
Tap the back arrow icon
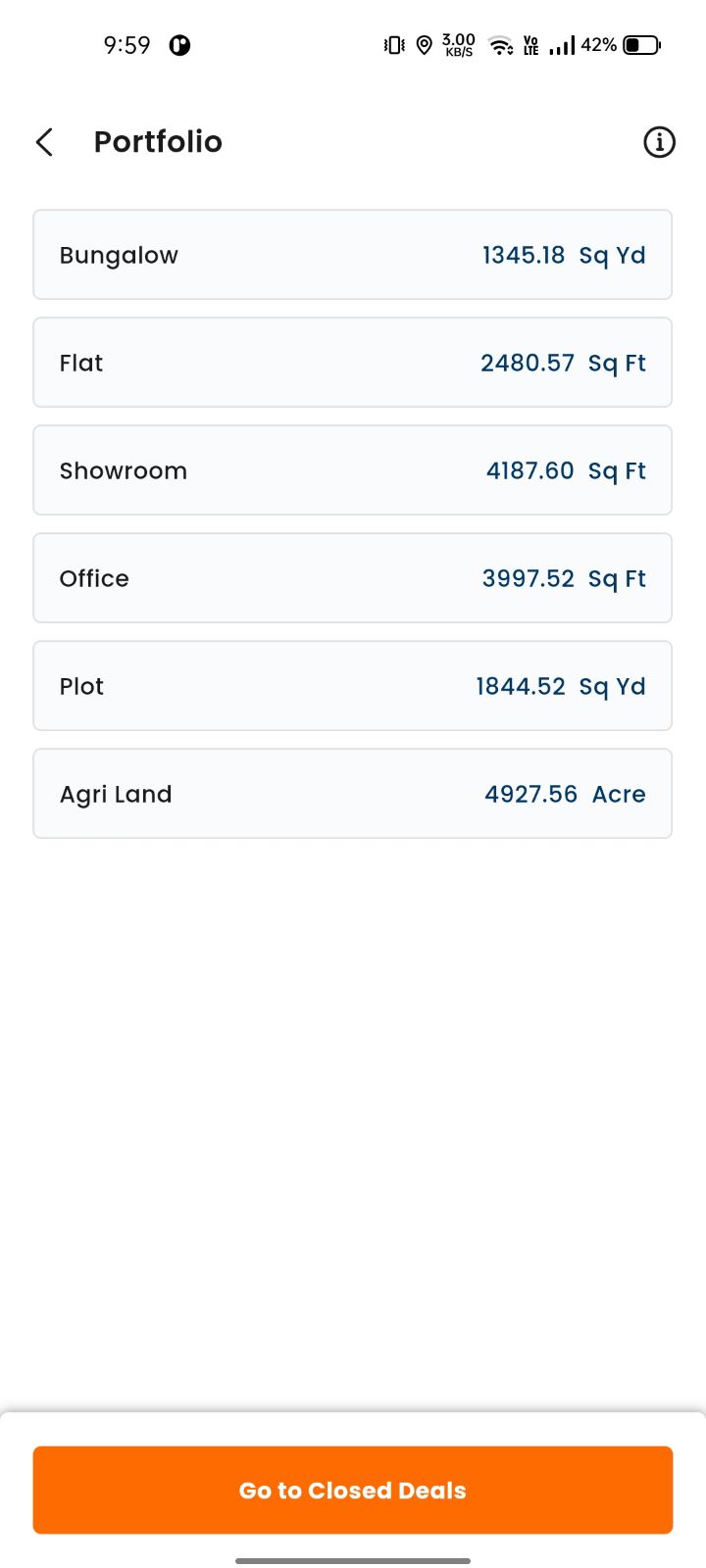[44, 142]
